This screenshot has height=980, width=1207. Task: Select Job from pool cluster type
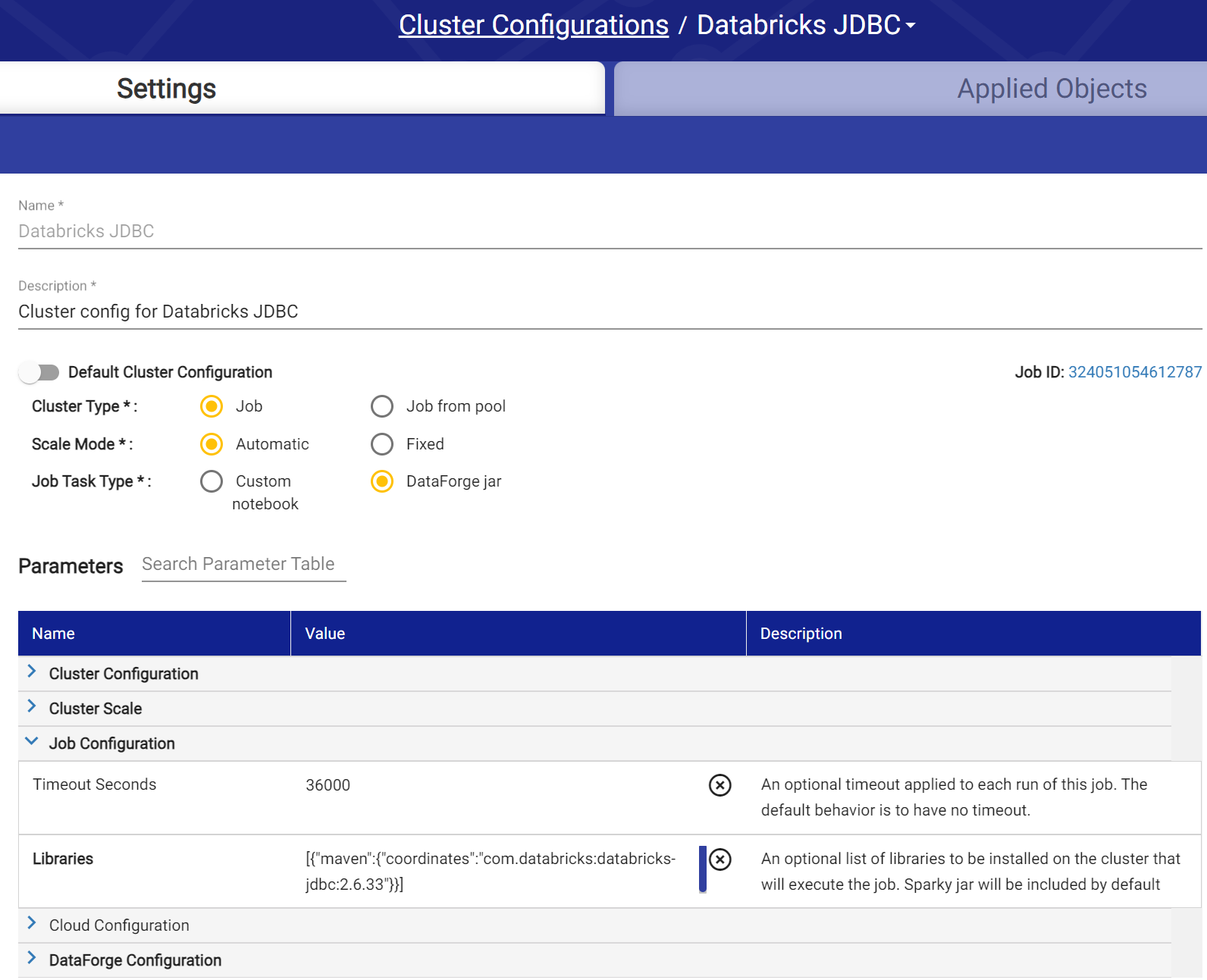coord(382,406)
